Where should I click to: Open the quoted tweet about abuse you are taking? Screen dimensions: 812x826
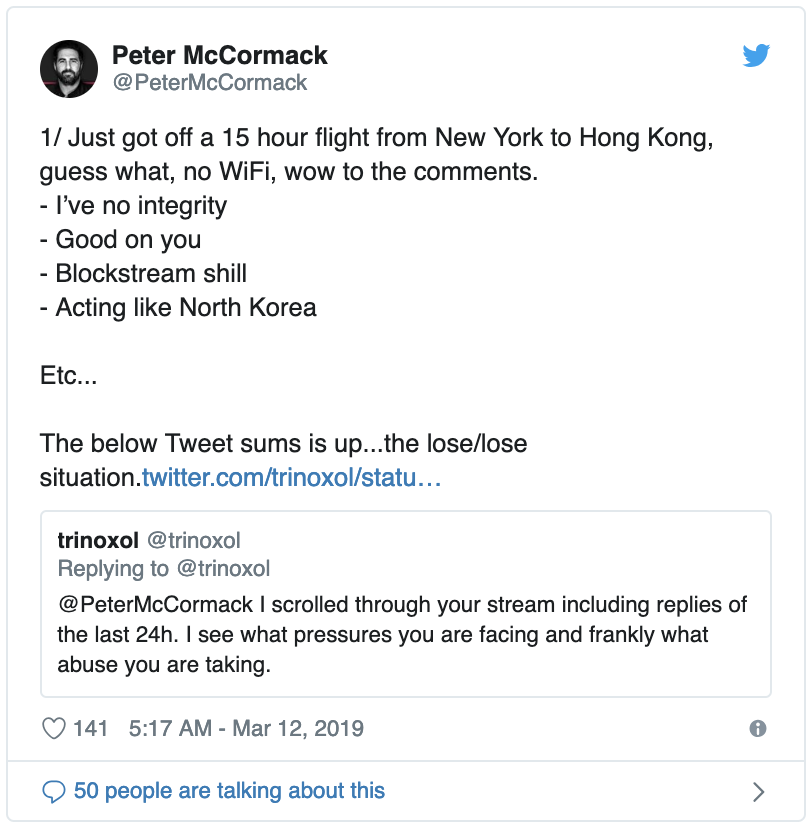pyautogui.click(x=405, y=634)
